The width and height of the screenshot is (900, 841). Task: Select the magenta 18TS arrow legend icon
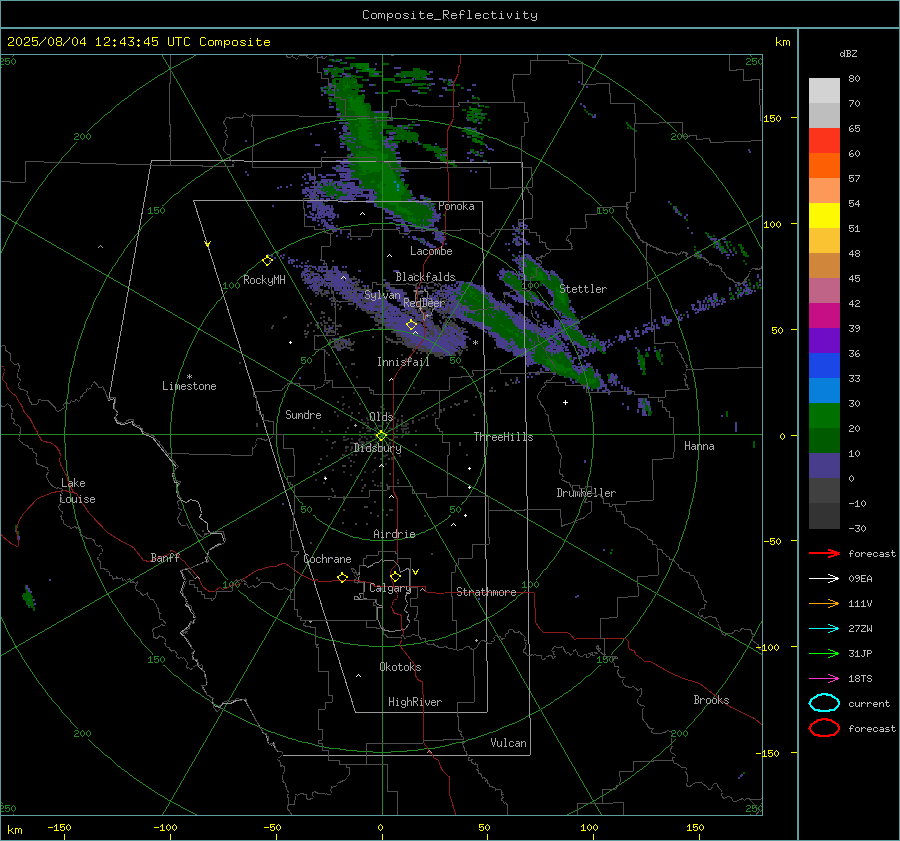[824, 679]
